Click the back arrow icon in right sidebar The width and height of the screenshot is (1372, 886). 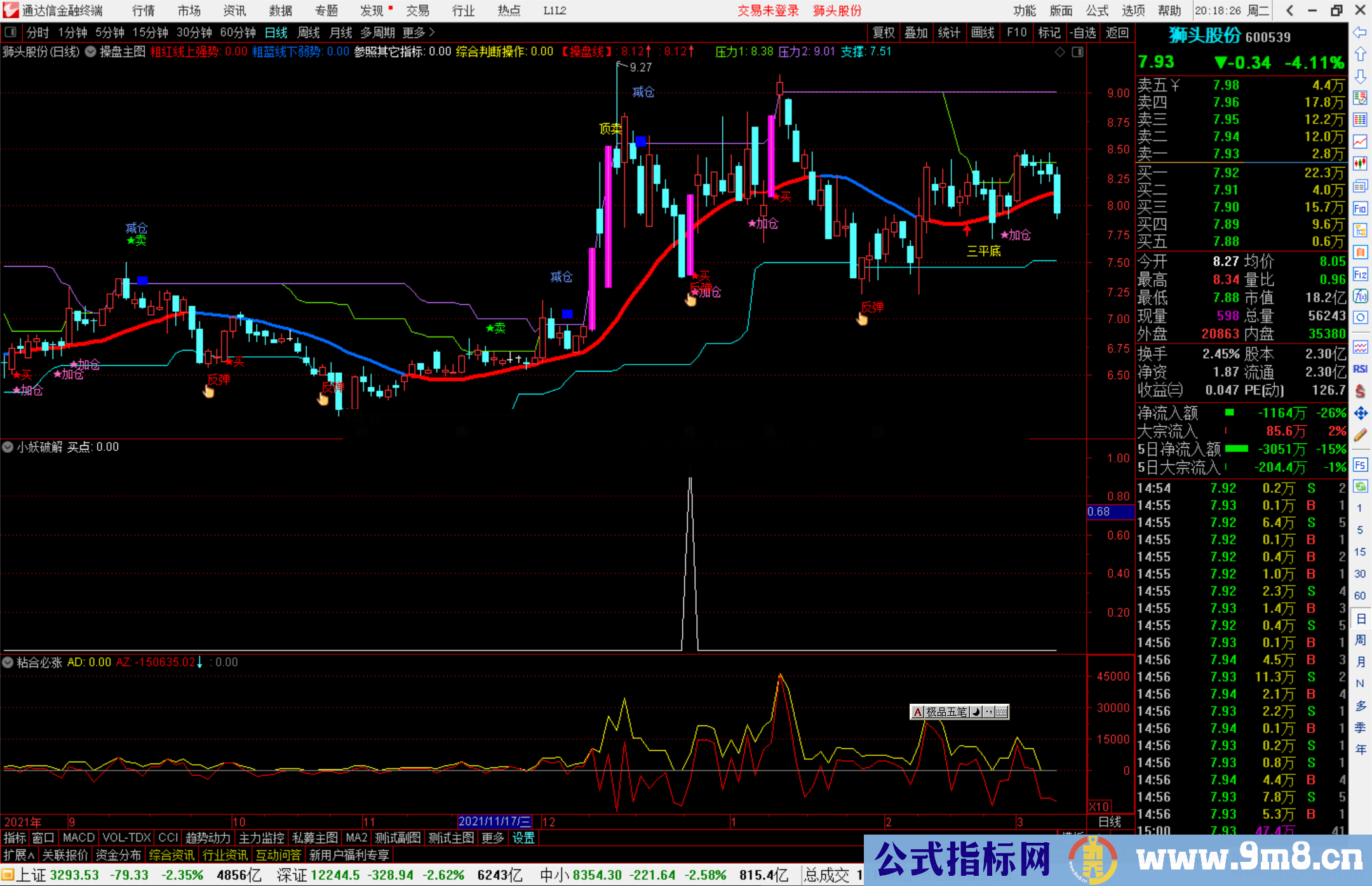1360,32
